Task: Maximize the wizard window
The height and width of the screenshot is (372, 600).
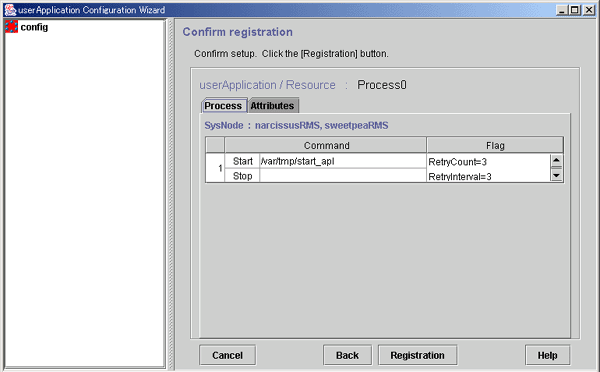Action: [x=574, y=10]
